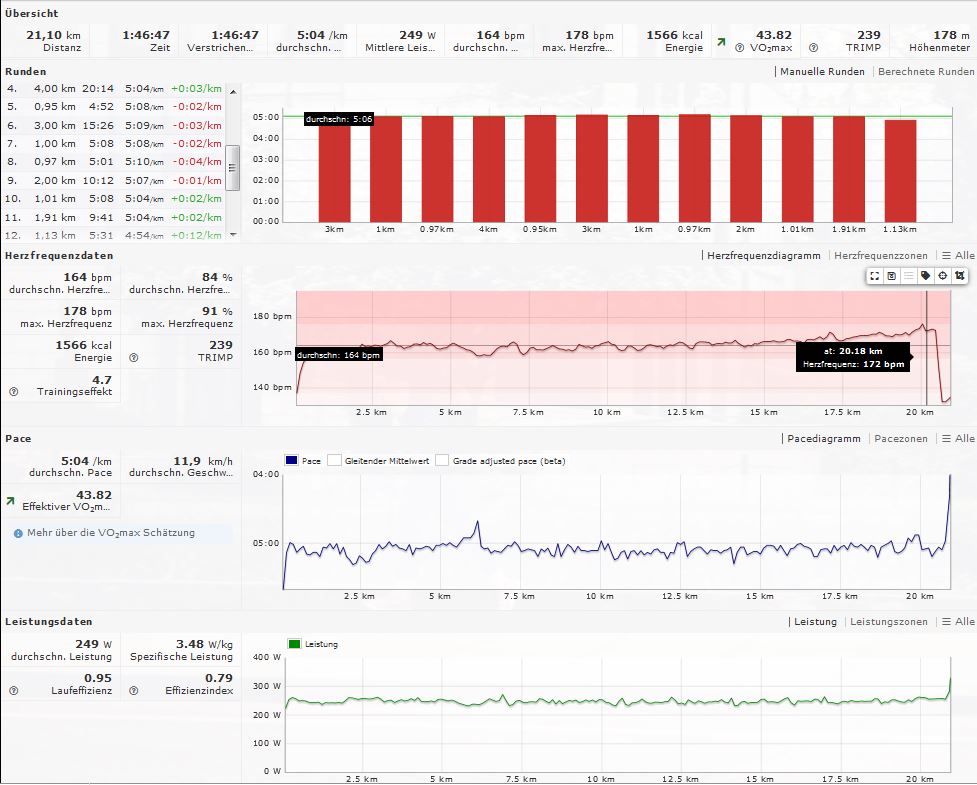Click the scrollbar down arrow in Runden list
Image resolution: width=977 pixels, height=785 pixels.
point(233,234)
